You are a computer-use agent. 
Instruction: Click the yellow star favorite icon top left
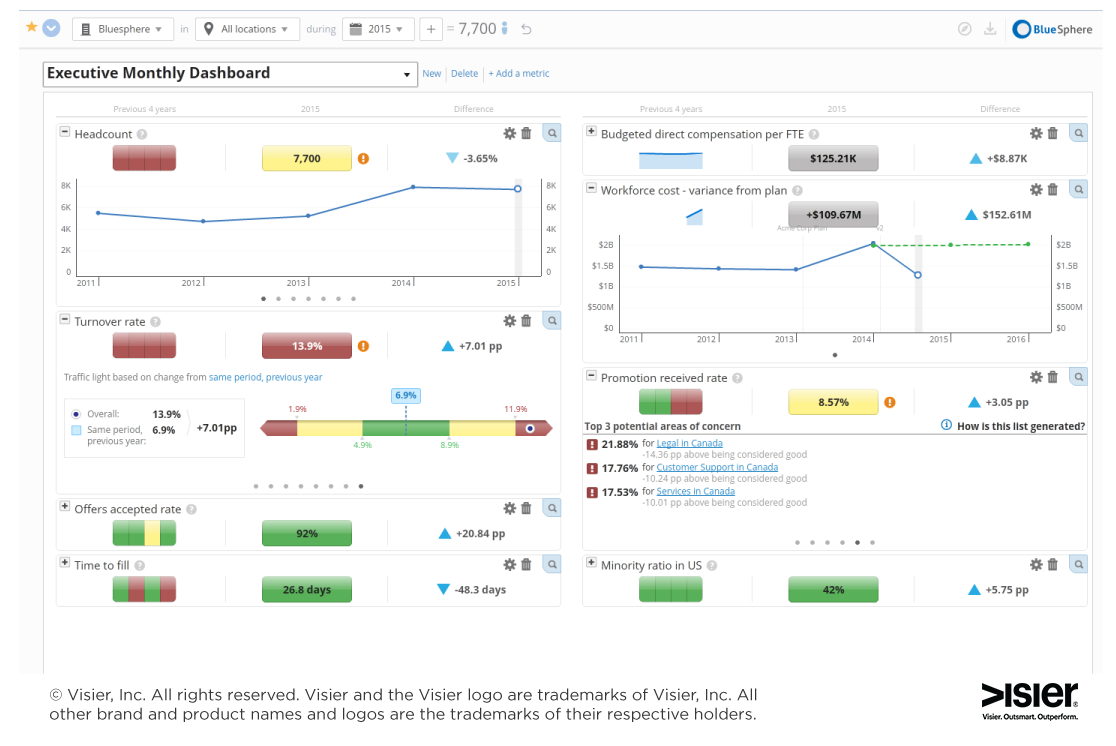pos(30,28)
